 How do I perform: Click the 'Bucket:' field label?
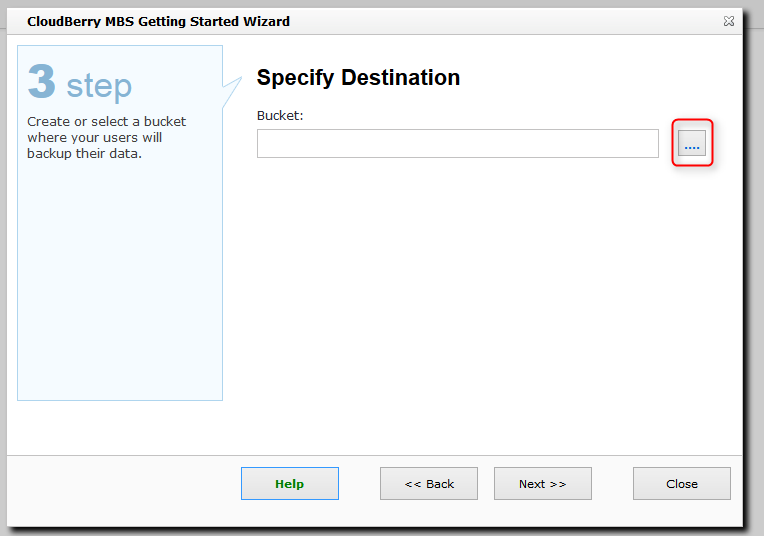click(280, 116)
